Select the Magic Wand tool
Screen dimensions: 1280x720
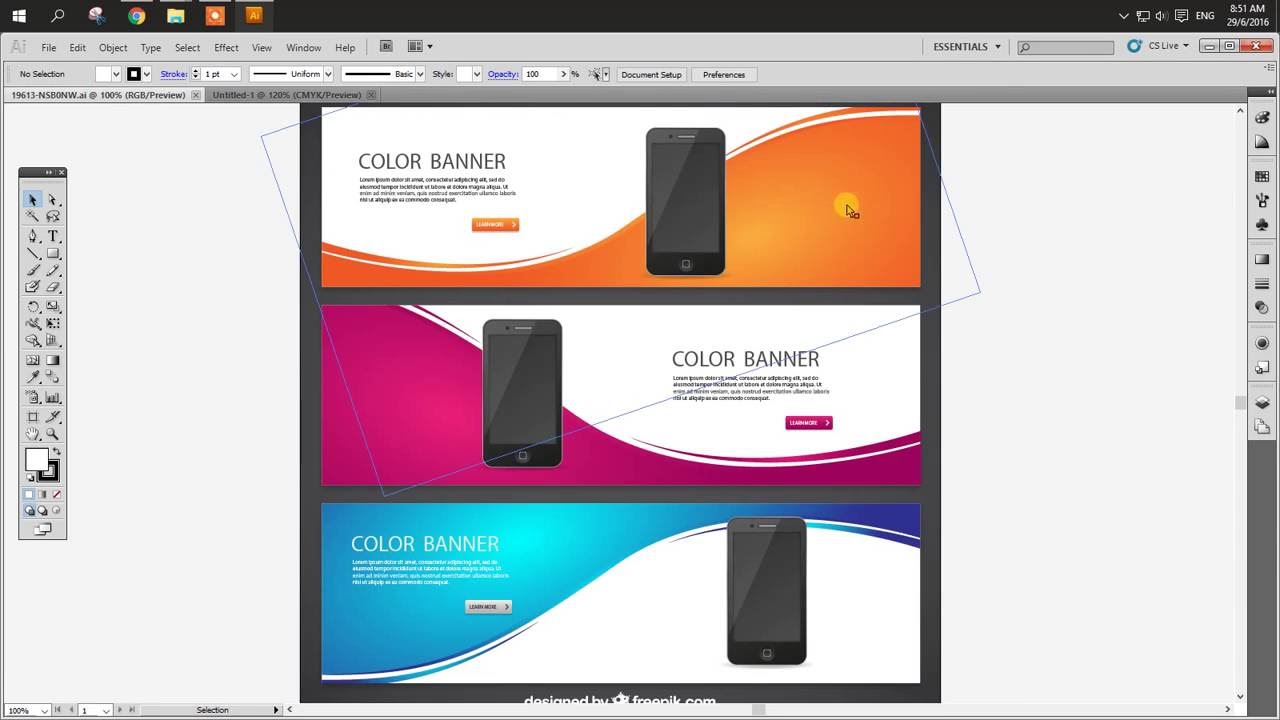point(31,215)
